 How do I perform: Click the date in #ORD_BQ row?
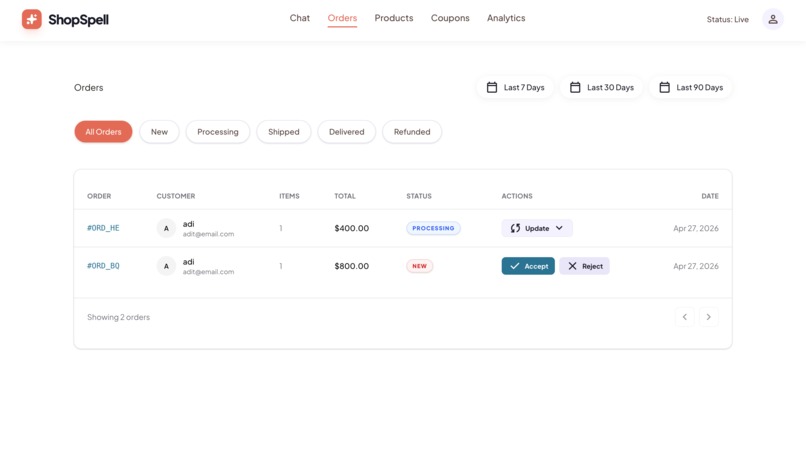point(696,266)
